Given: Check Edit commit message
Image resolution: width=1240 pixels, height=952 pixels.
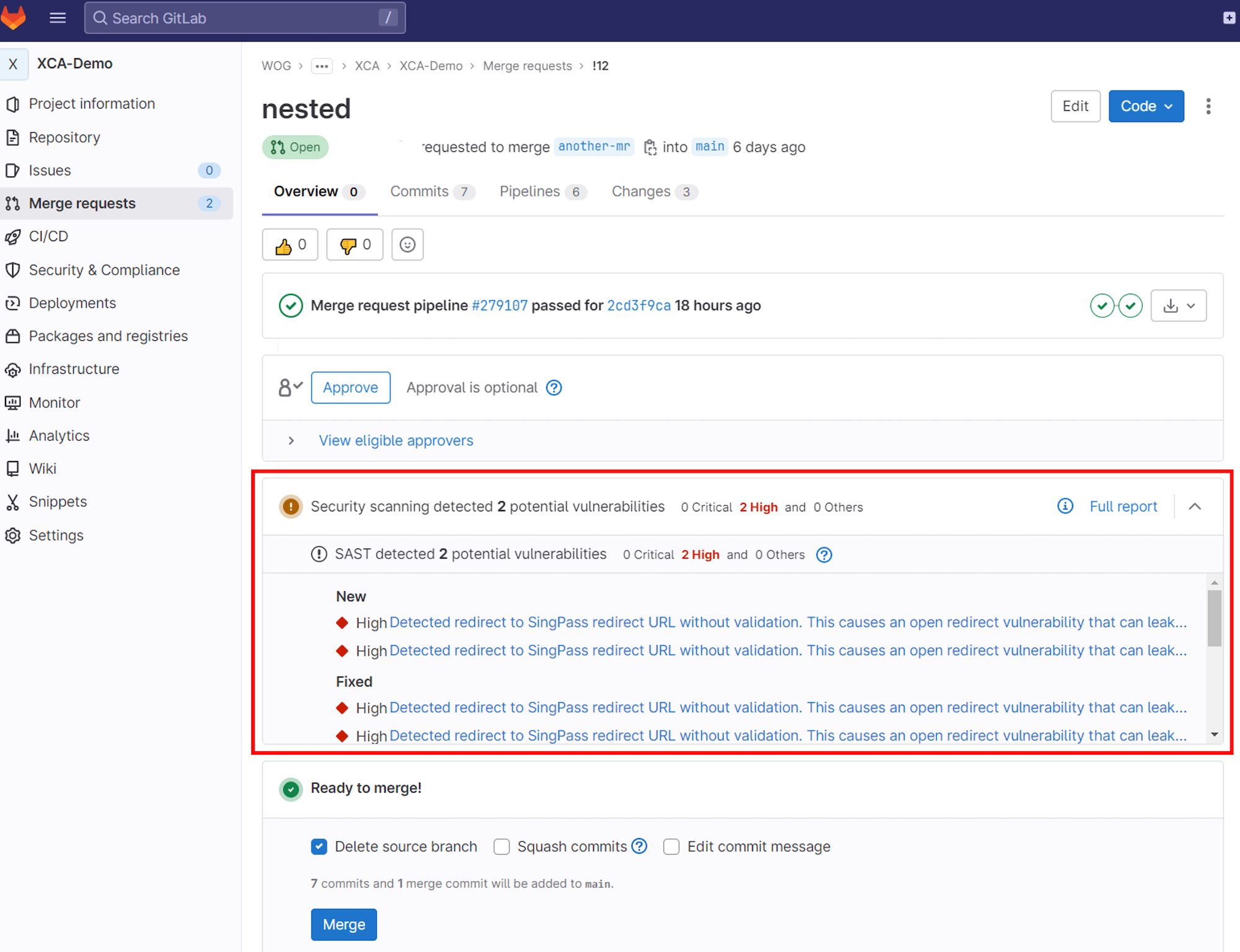Looking at the screenshot, I should [x=671, y=847].
